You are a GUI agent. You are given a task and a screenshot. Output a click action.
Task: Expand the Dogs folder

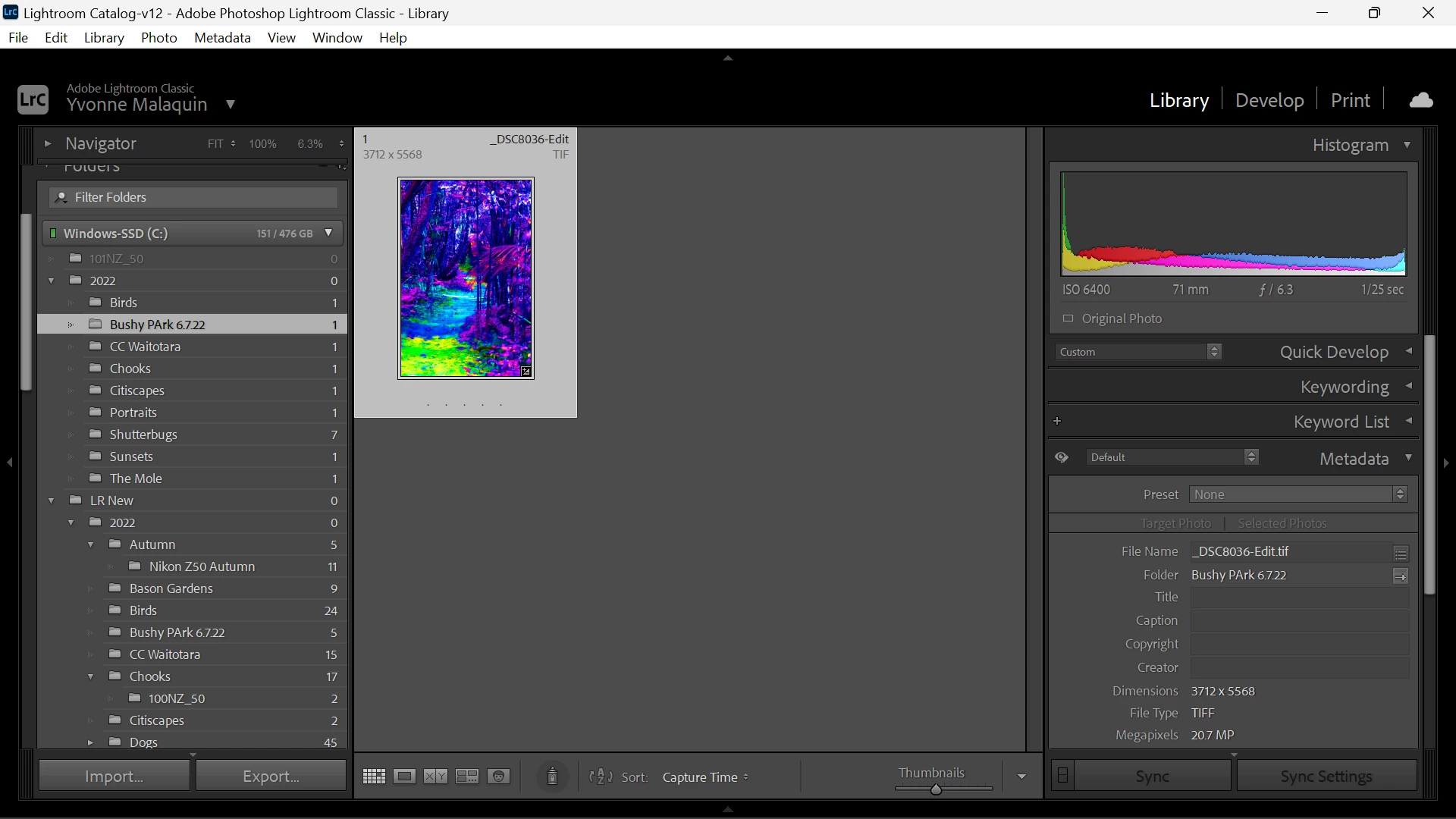(90, 742)
